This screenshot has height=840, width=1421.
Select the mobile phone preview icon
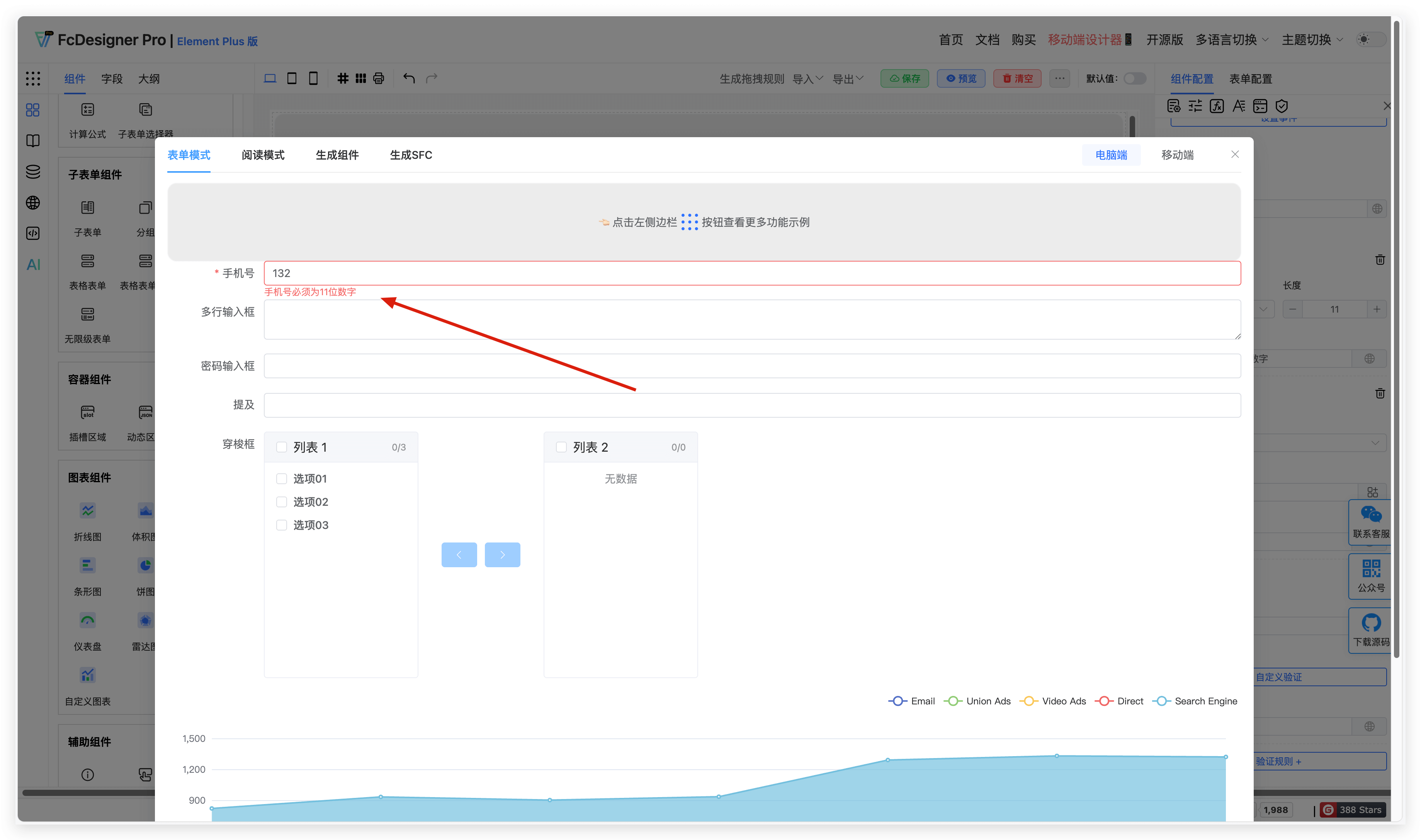(x=313, y=78)
